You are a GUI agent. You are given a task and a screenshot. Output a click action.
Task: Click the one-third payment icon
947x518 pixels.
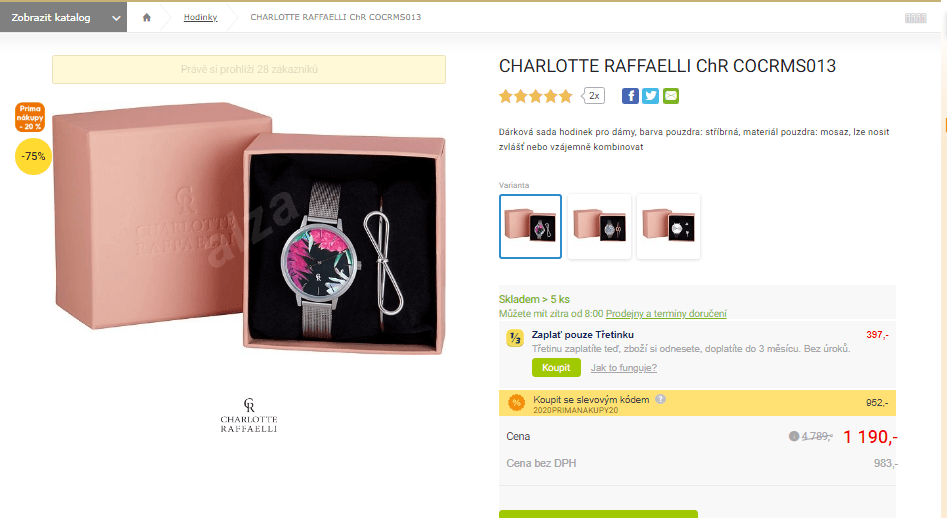point(515,338)
